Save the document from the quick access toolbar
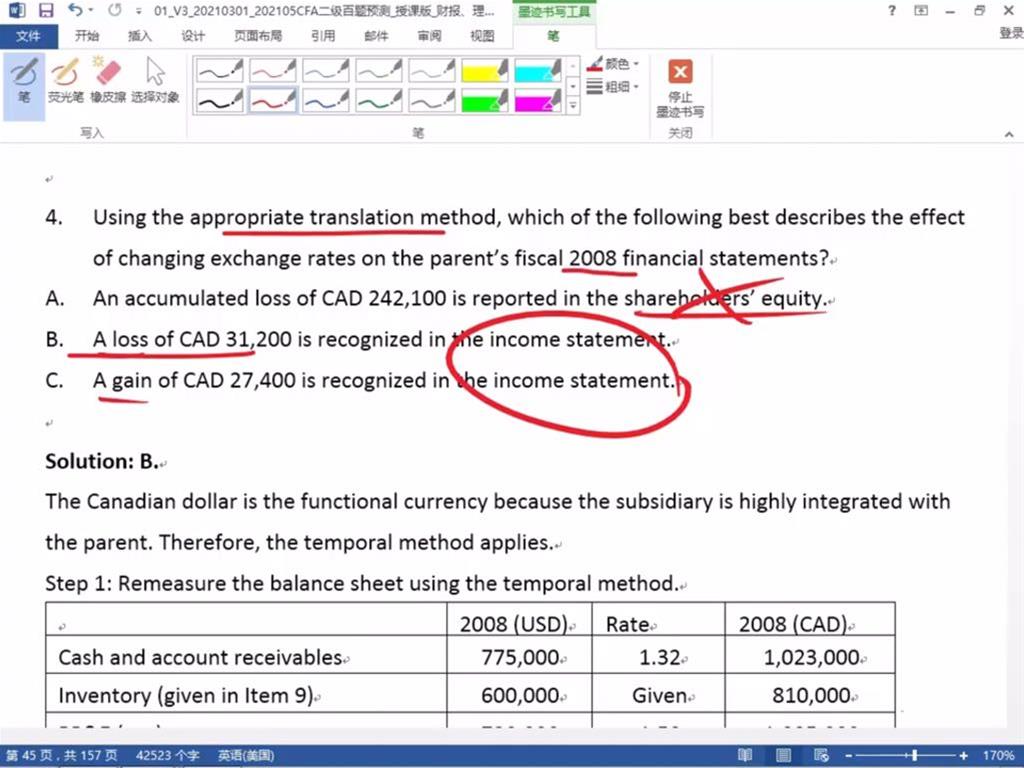This screenshot has width=1024, height=768. (46, 11)
